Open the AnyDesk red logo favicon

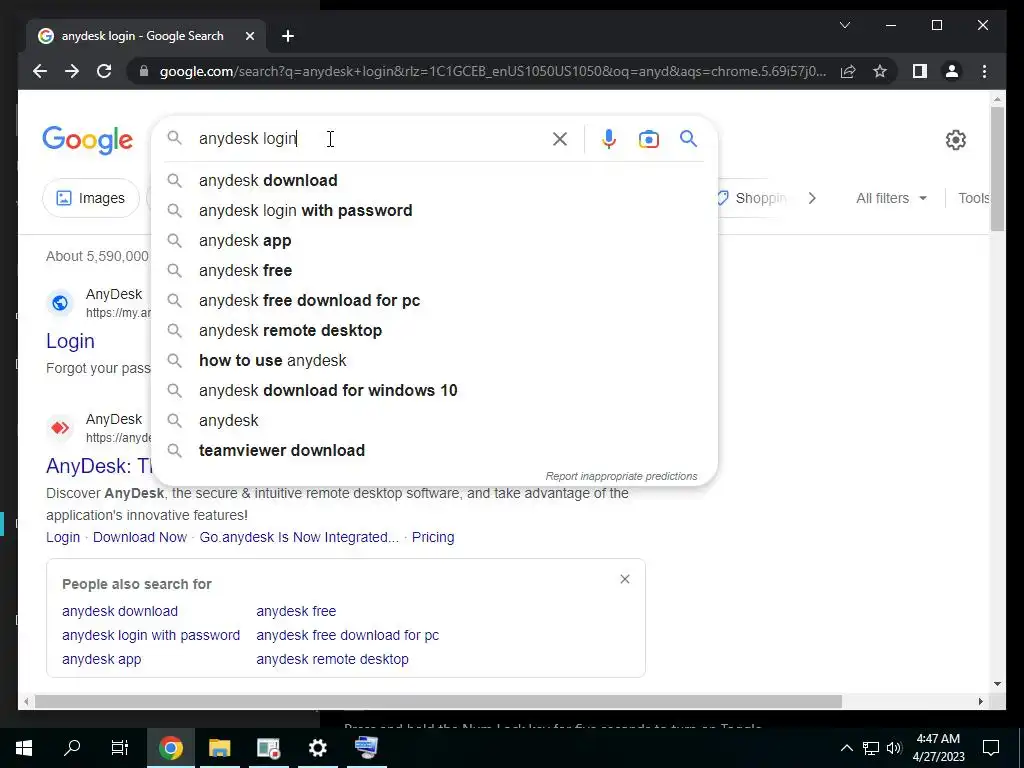[x=59, y=428]
